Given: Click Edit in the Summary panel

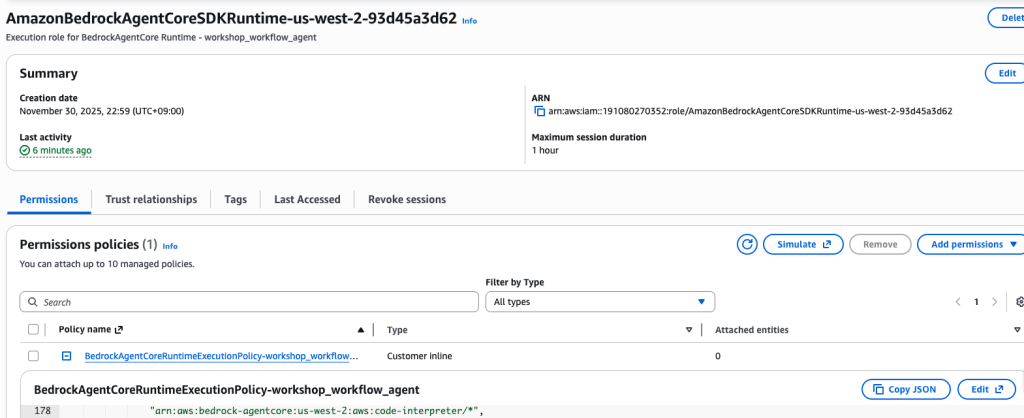Looking at the screenshot, I should click(x=1004, y=73).
